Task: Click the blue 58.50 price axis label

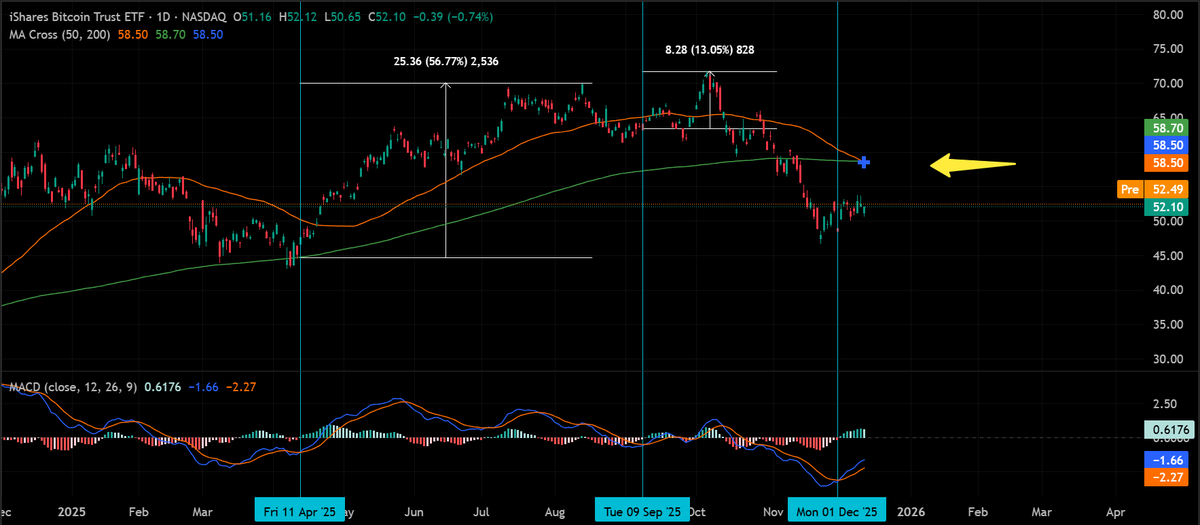Action: (x=1165, y=145)
